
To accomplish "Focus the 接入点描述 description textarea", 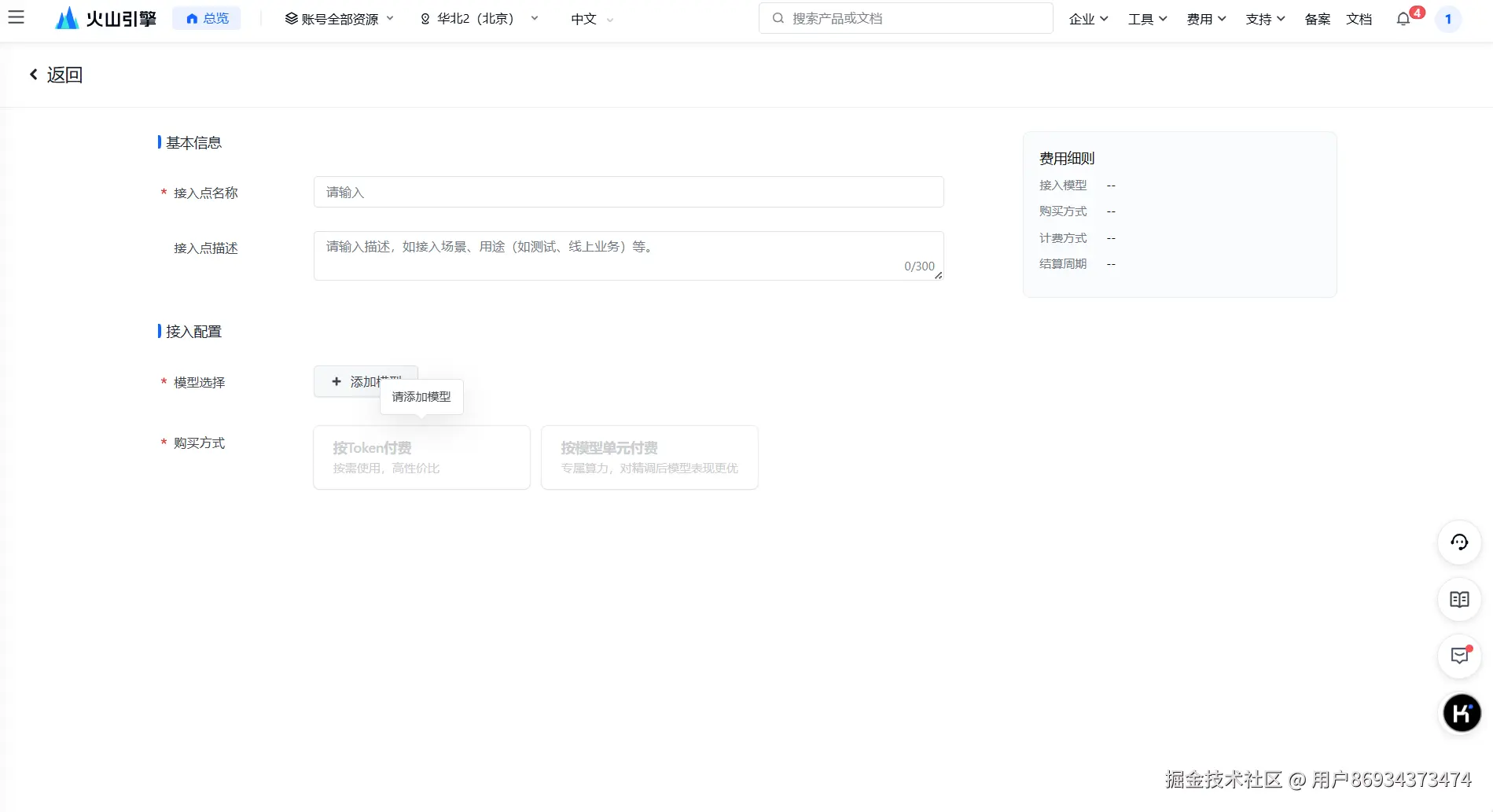I will pos(628,255).
